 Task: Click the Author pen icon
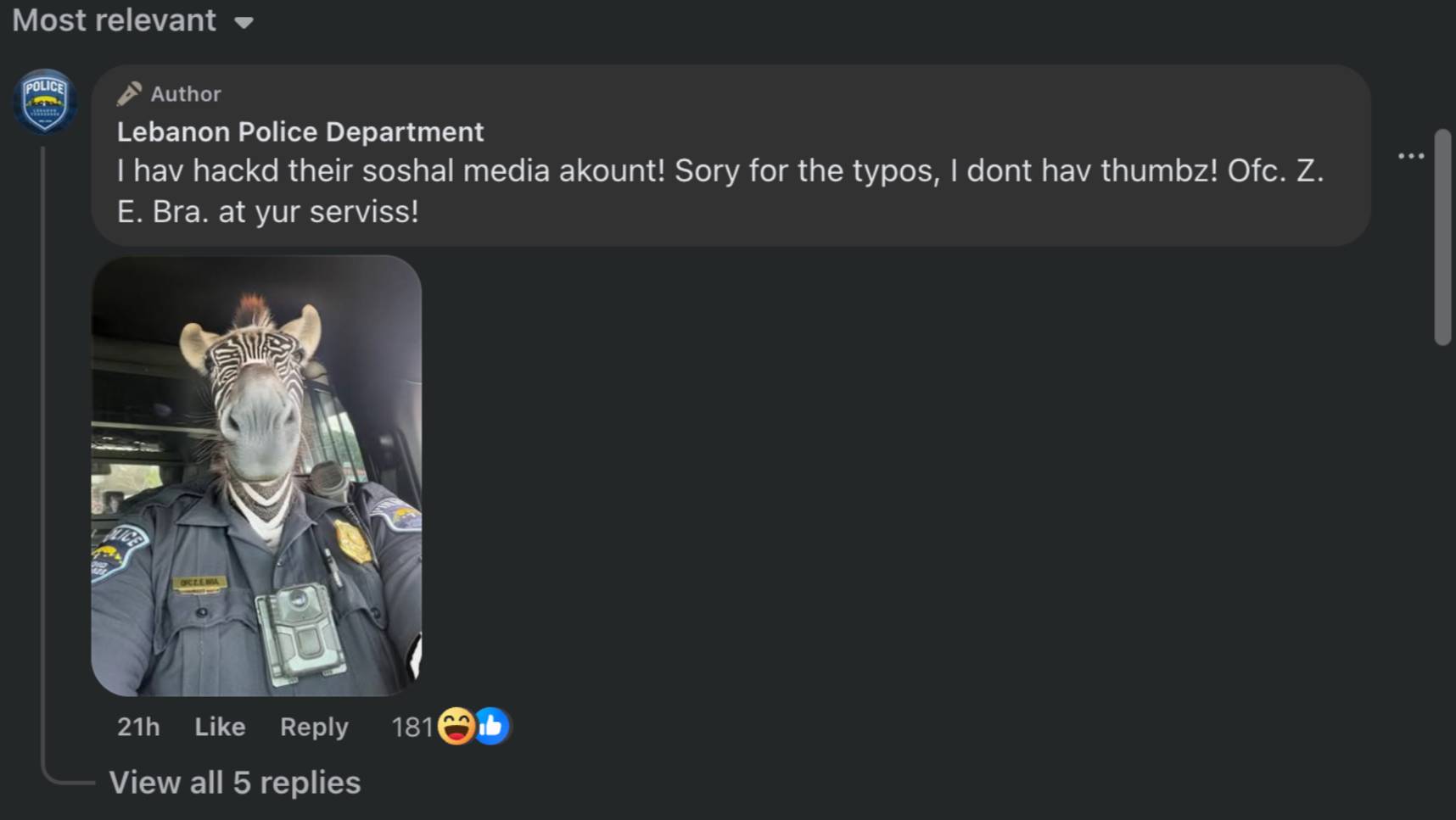[129, 93]
